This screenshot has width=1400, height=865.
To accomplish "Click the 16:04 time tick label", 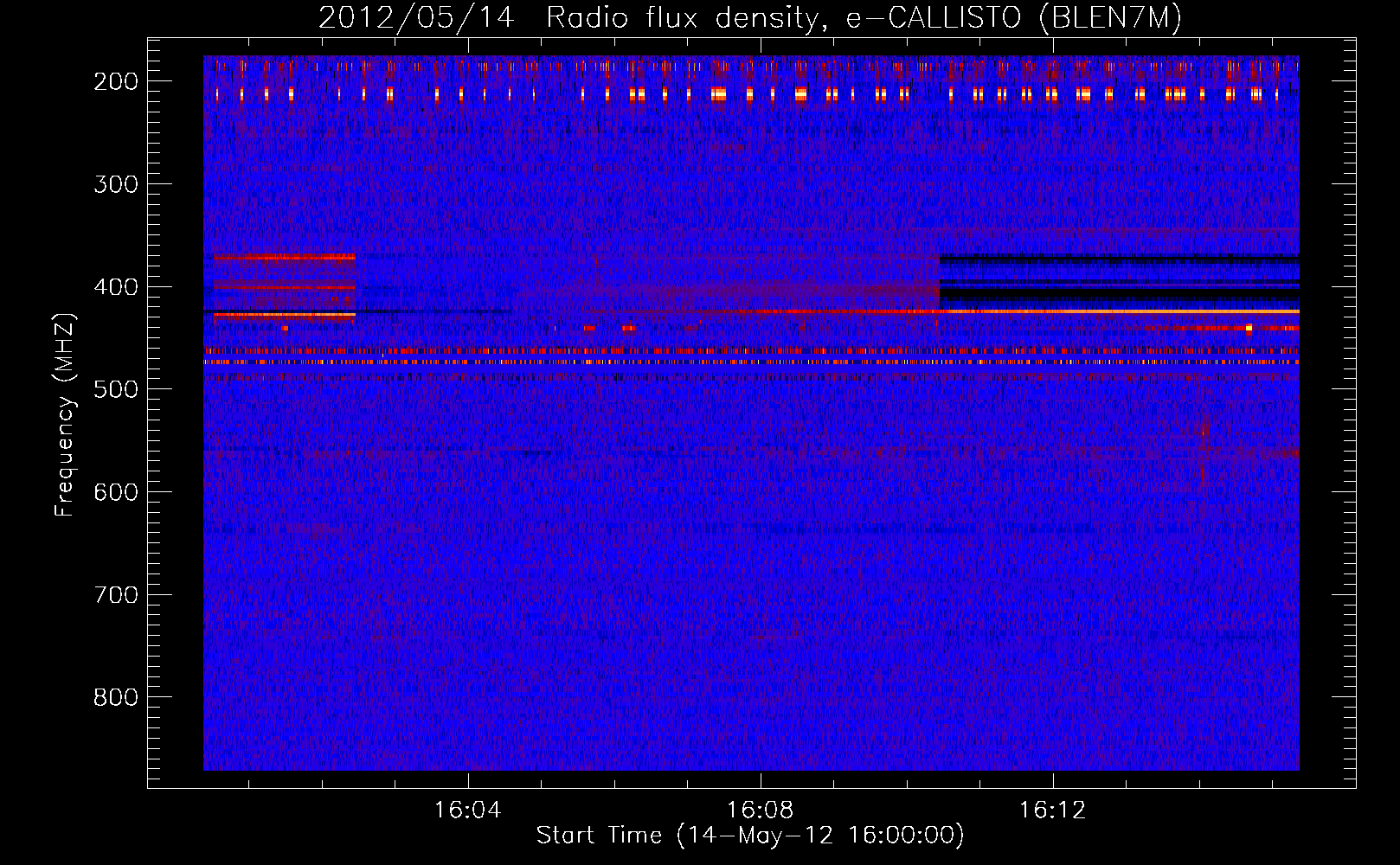I will (x=468, y=811).
